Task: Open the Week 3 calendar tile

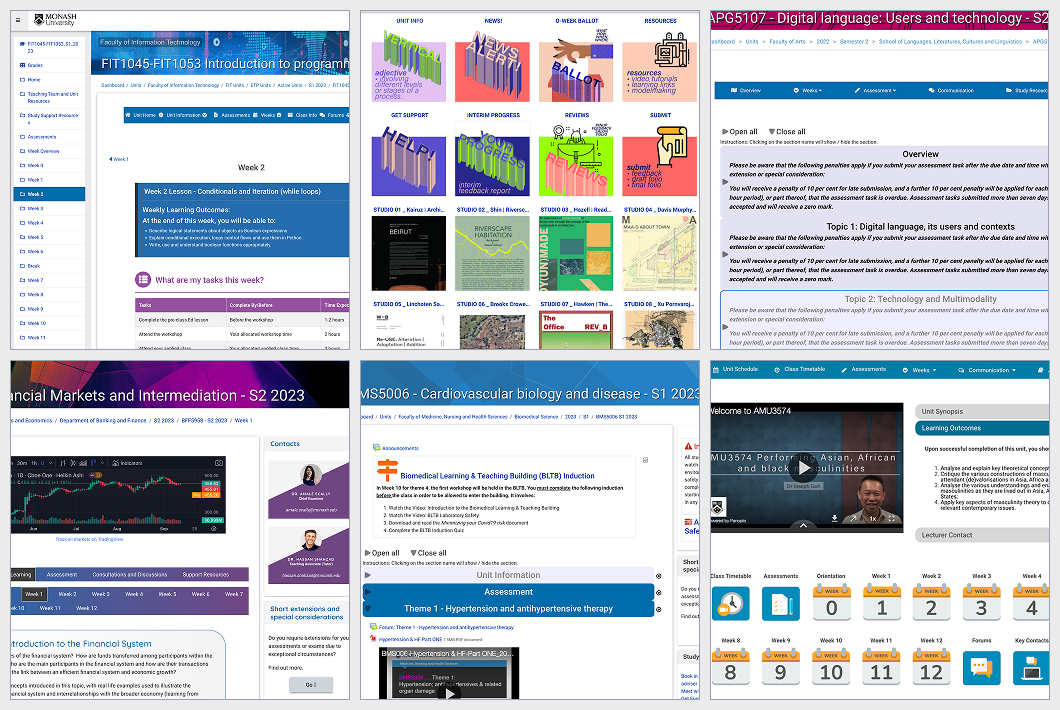Action: coord(982,602)
